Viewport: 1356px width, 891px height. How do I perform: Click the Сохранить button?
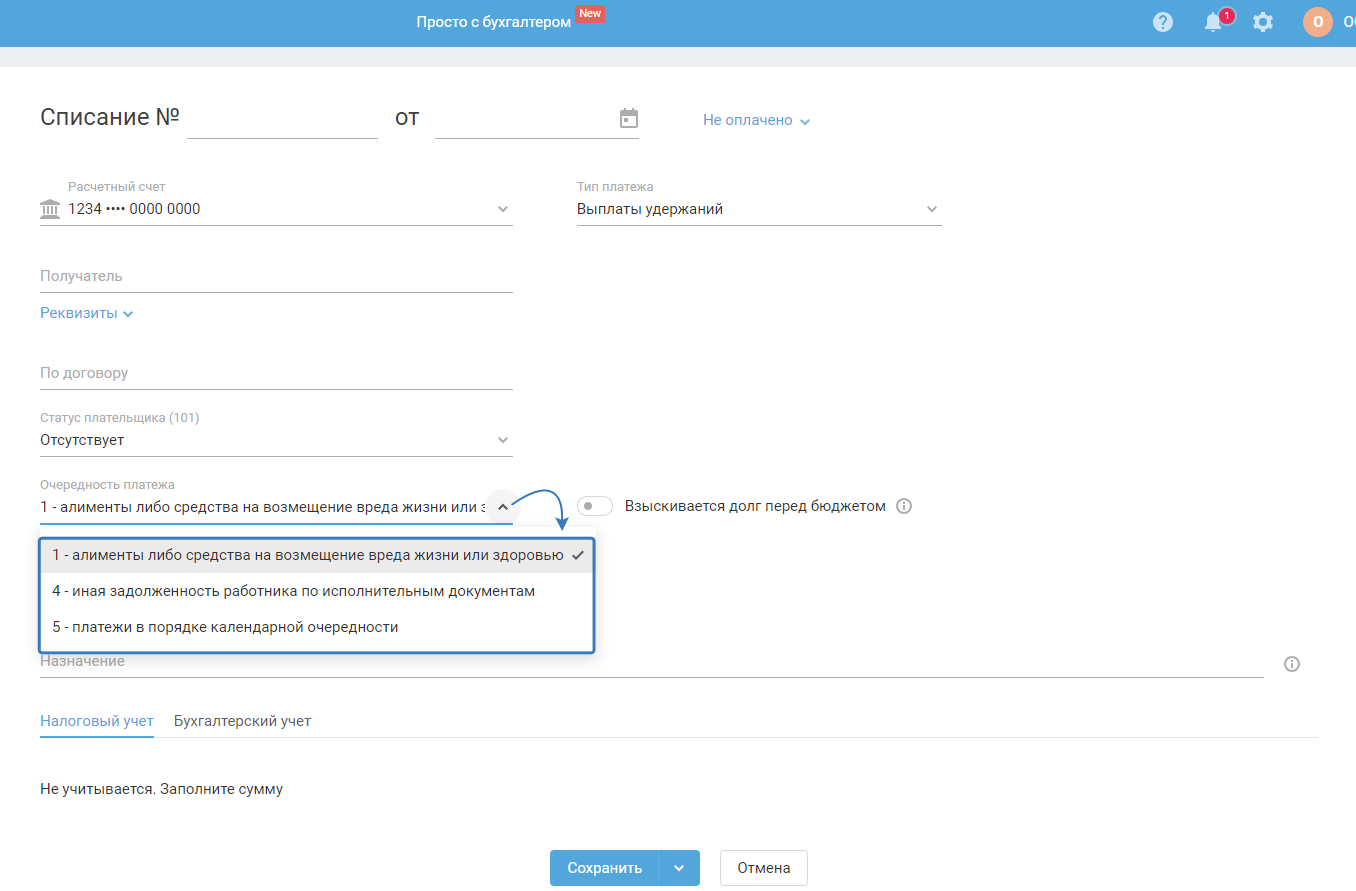tap(604, 868)
